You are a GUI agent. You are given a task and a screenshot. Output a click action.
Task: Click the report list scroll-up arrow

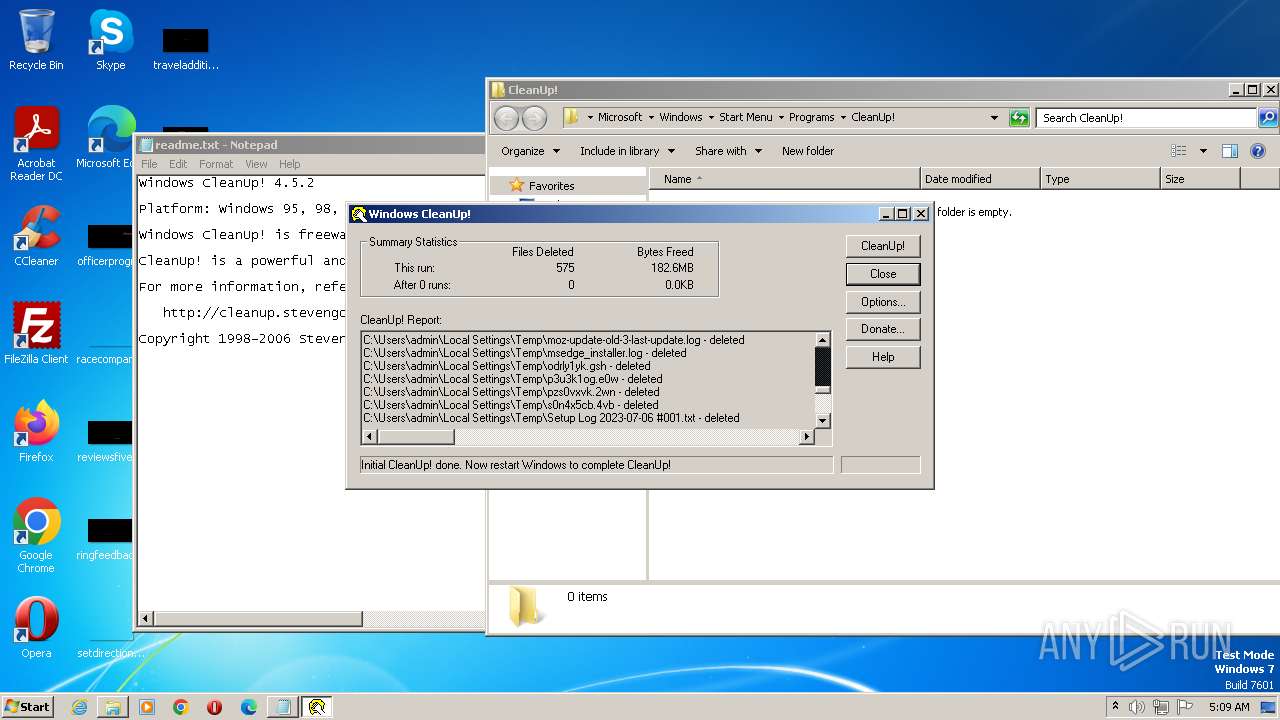pos(823,340)
